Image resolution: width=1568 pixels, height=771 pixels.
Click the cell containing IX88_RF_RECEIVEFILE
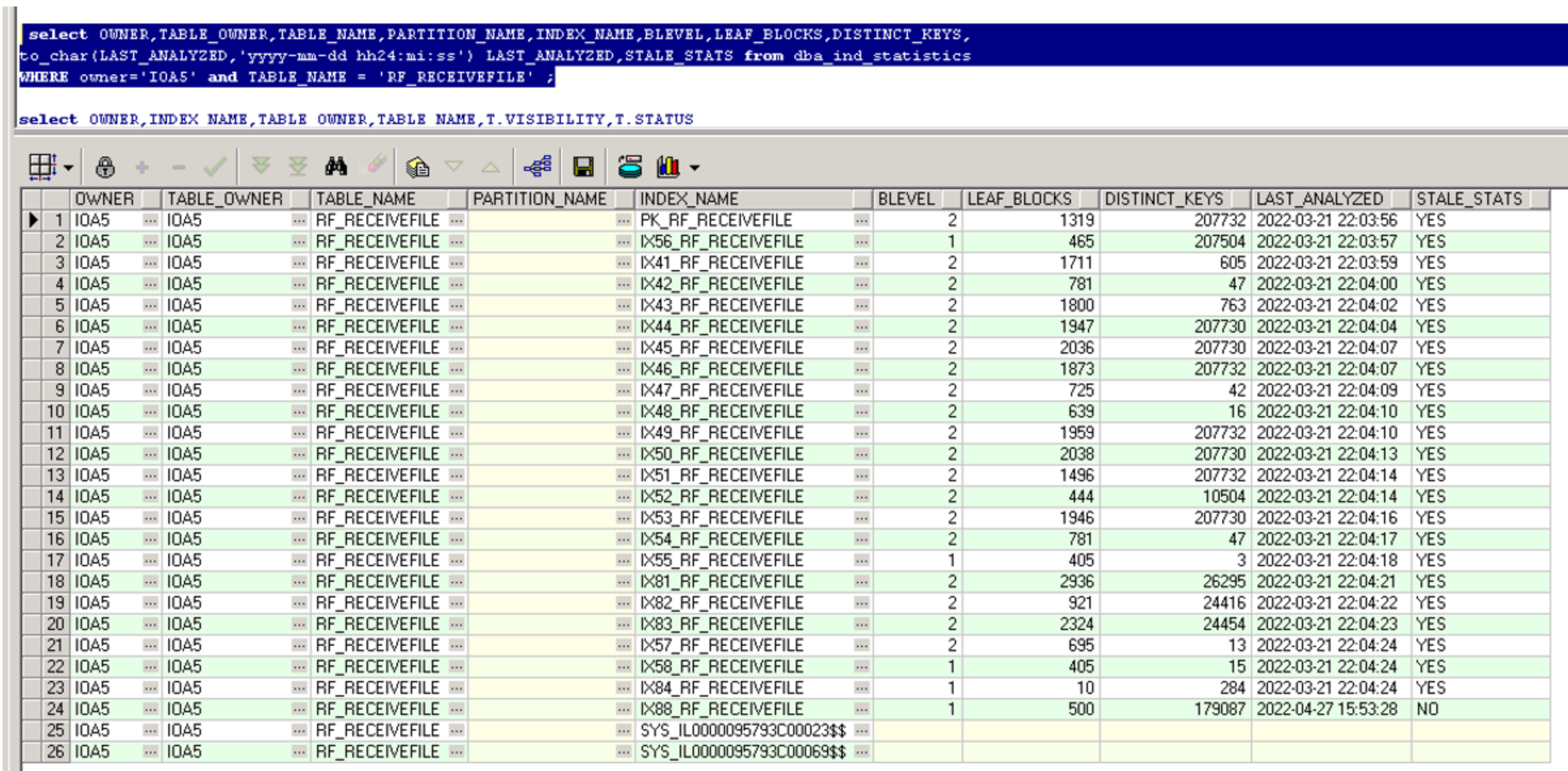(x=721, y=709)
